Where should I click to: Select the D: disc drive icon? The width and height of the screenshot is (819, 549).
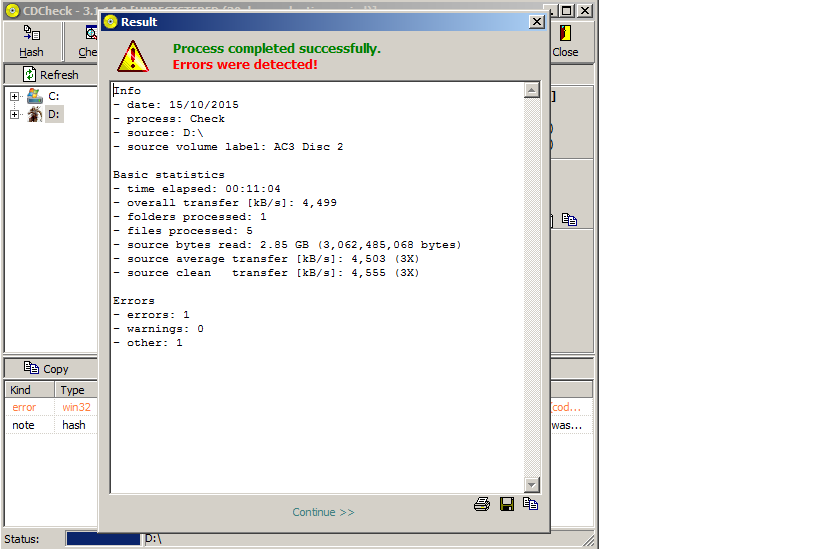tap(35, 114)
